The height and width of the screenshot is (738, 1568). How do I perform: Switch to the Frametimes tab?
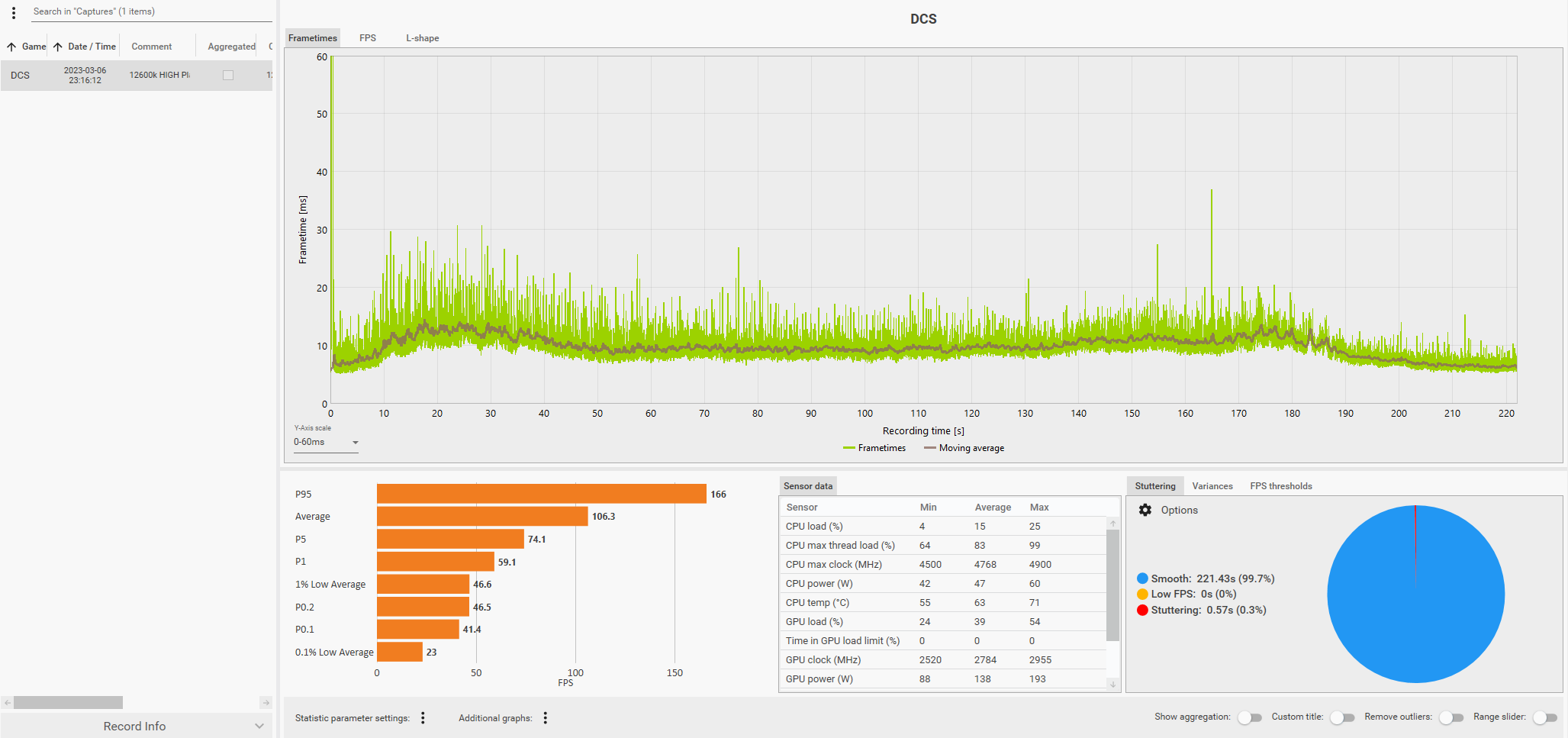pyautogui.click(x=313, y=38)
